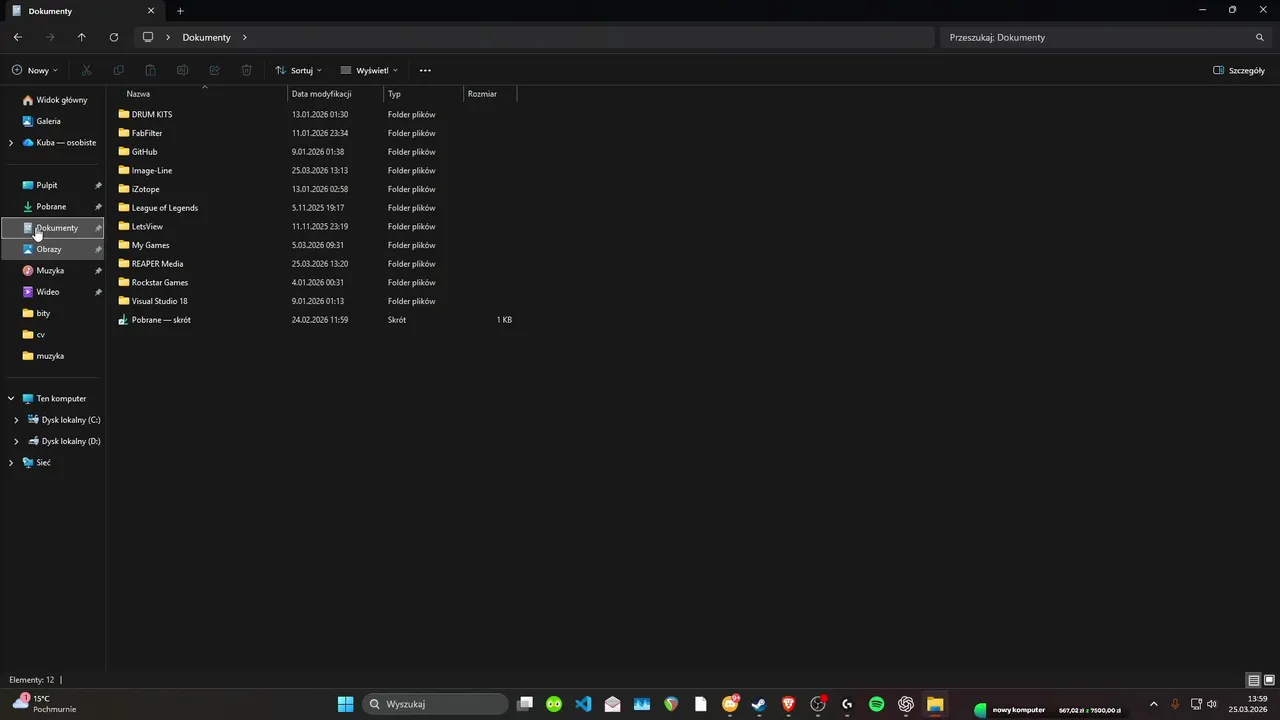Go up one folder level

coord(82,37)
